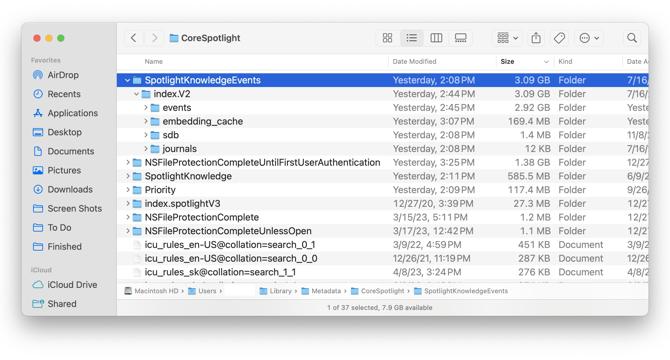The width and height of the screenshot is (670, 360).
Task: Click the search magnifier icon
Action: click(632, 38)
